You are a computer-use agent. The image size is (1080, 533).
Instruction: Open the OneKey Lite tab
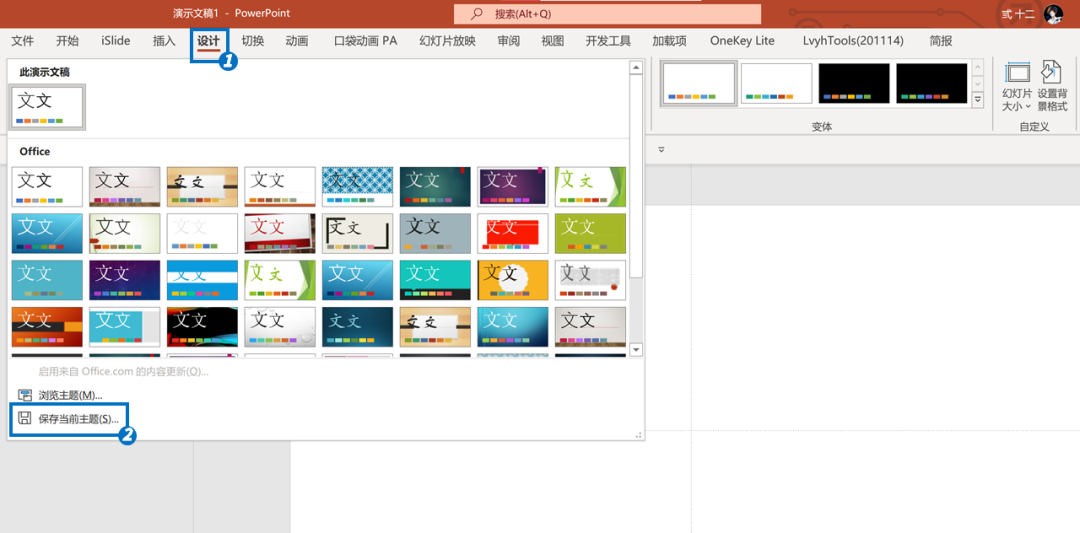[x=742, y=41]
